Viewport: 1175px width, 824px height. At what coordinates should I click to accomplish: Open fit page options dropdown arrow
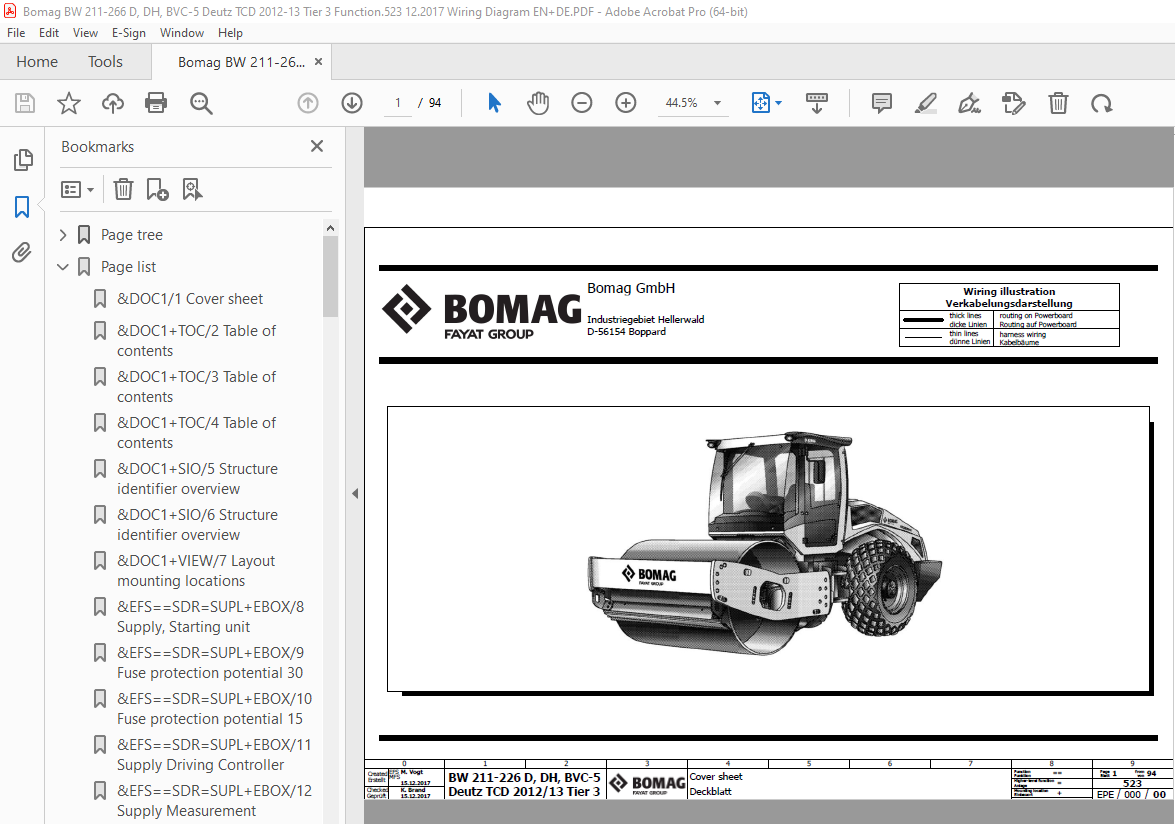[x=779, y=103]
